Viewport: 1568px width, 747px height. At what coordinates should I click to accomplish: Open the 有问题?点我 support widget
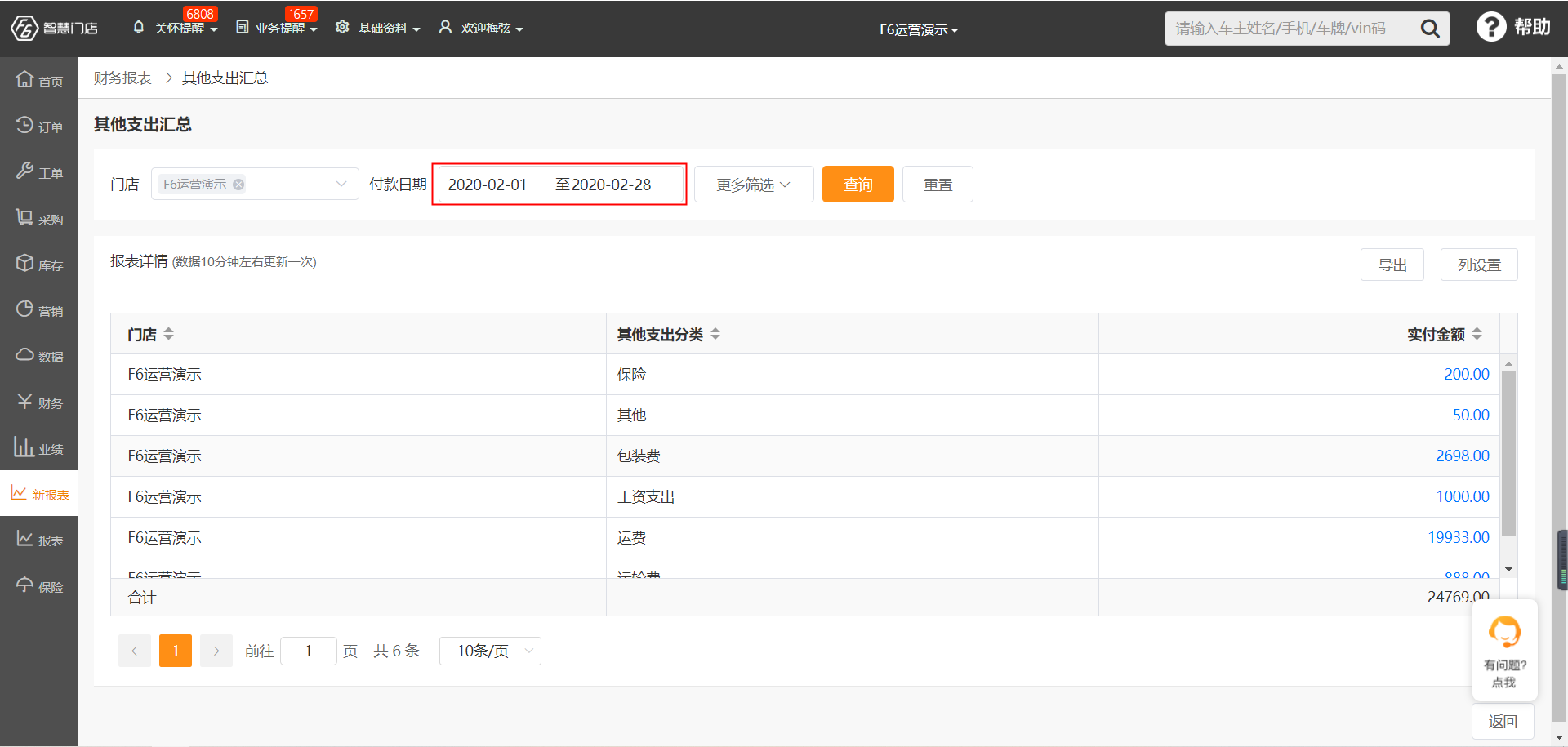click(1504, 651)
